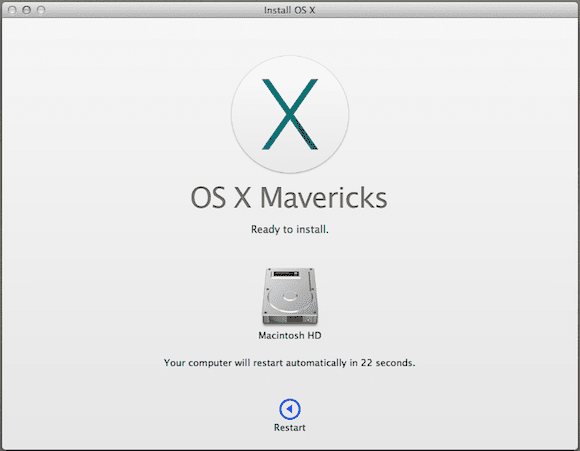
Task: Click the Ready to install message
Action: 290,229
